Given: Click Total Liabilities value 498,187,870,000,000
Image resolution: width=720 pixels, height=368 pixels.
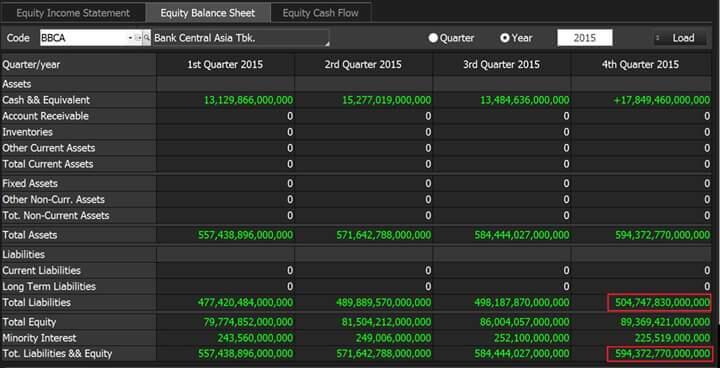Looking at the screenshot, I should click(x=522, y=303).
